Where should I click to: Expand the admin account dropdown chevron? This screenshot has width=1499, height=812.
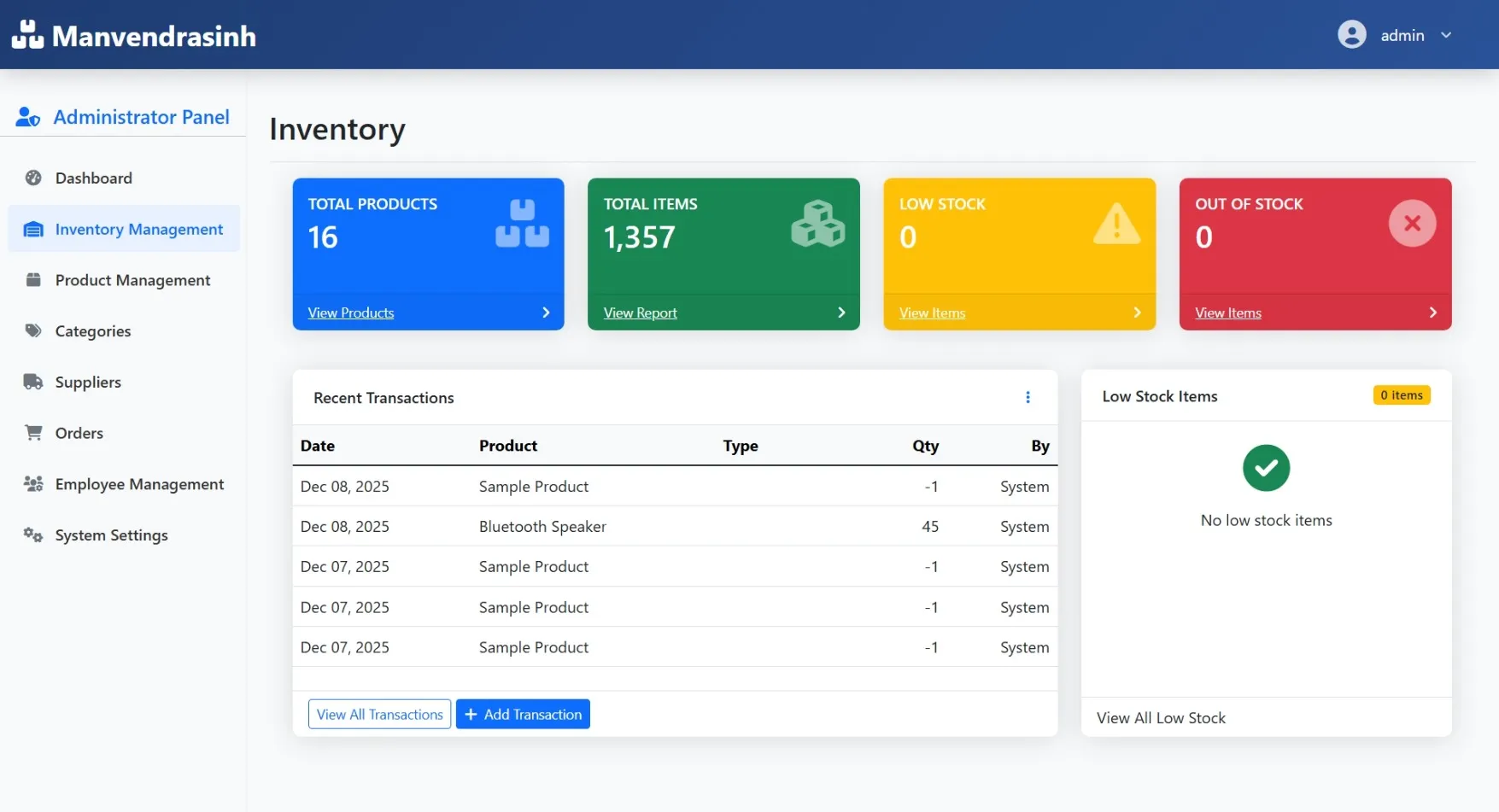point(1447,35)
